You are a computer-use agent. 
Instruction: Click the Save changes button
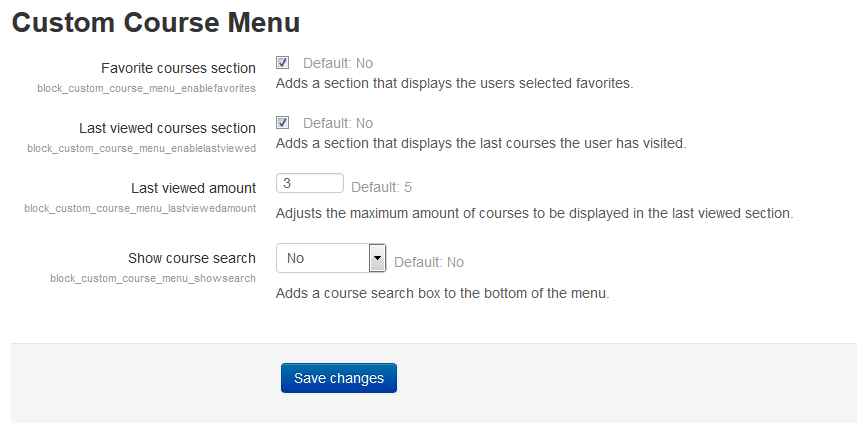(339, 378)
